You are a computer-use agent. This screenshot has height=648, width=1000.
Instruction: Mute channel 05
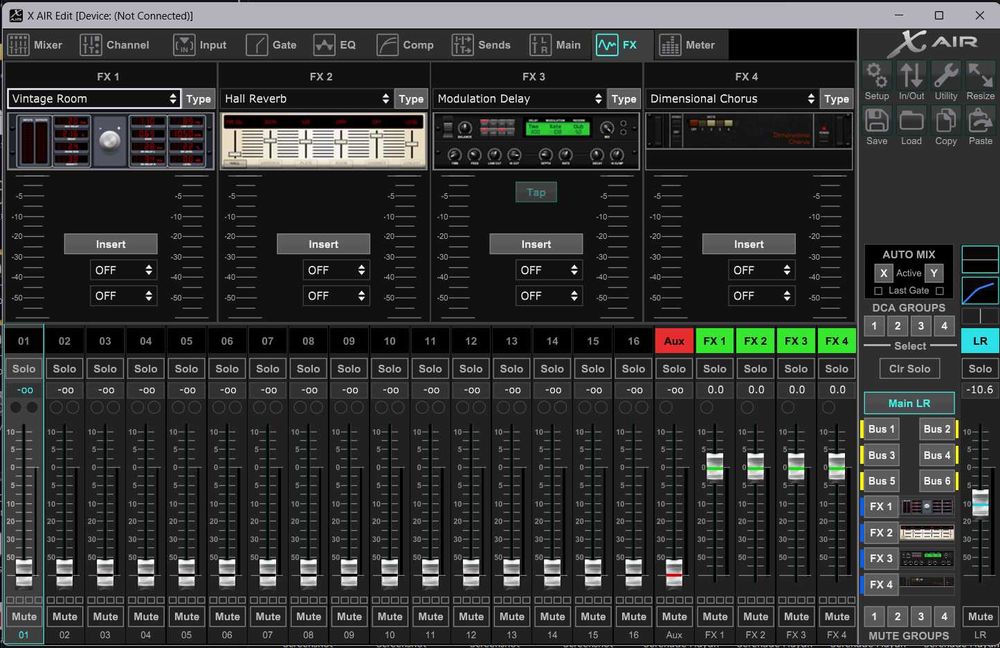click(187, 616)
